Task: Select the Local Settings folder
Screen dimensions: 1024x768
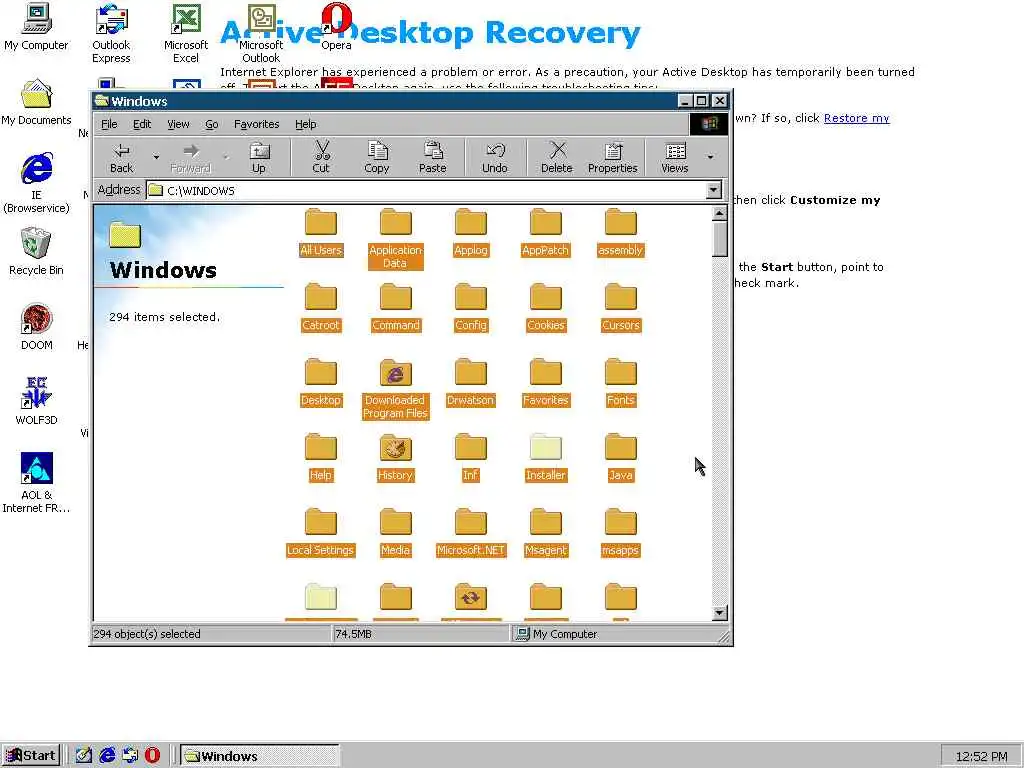Action: 321,532
